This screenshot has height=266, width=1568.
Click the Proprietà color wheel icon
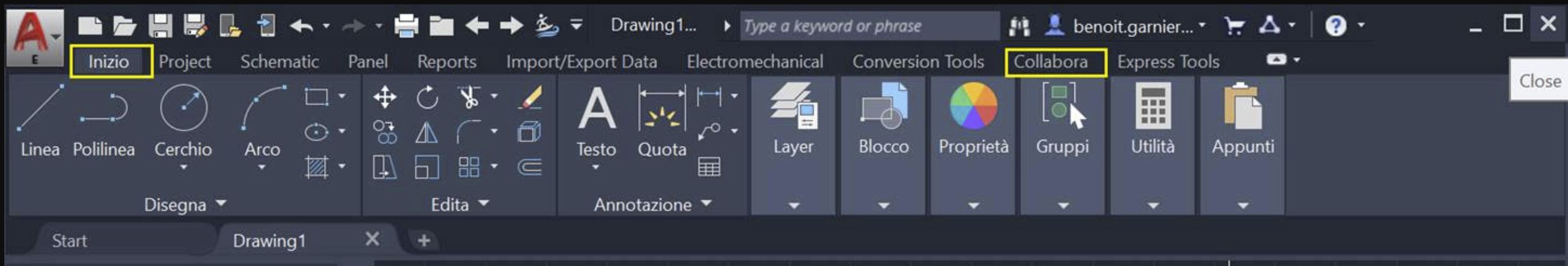pos(973,107)
